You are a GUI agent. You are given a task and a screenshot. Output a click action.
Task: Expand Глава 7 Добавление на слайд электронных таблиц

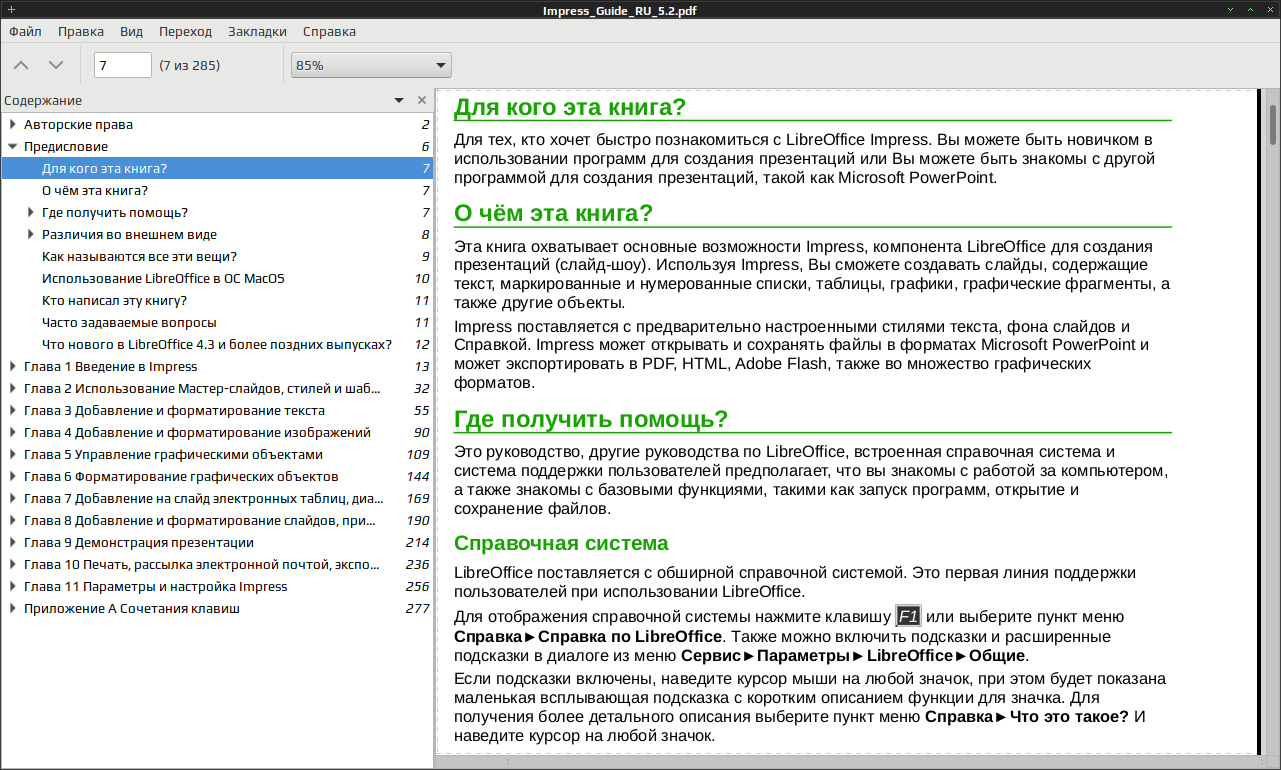pyautogui.click(x=13, y=498)
